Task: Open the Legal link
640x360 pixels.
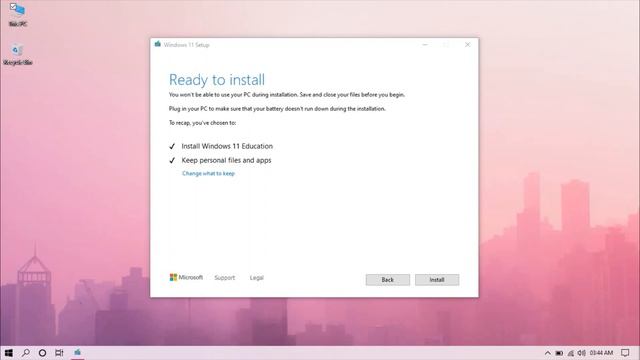Action: pyautogui.click(x=256, y=278)
